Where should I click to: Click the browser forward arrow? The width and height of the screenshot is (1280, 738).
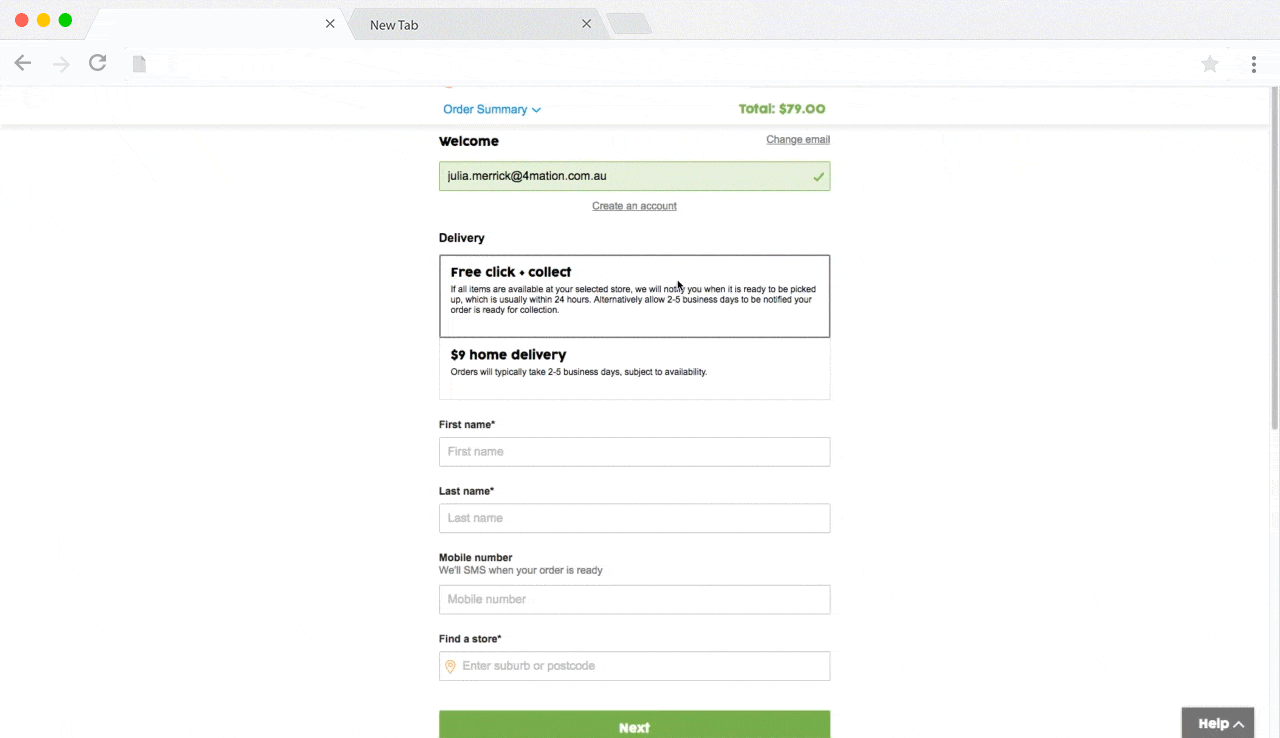click(x=61, y=64)
